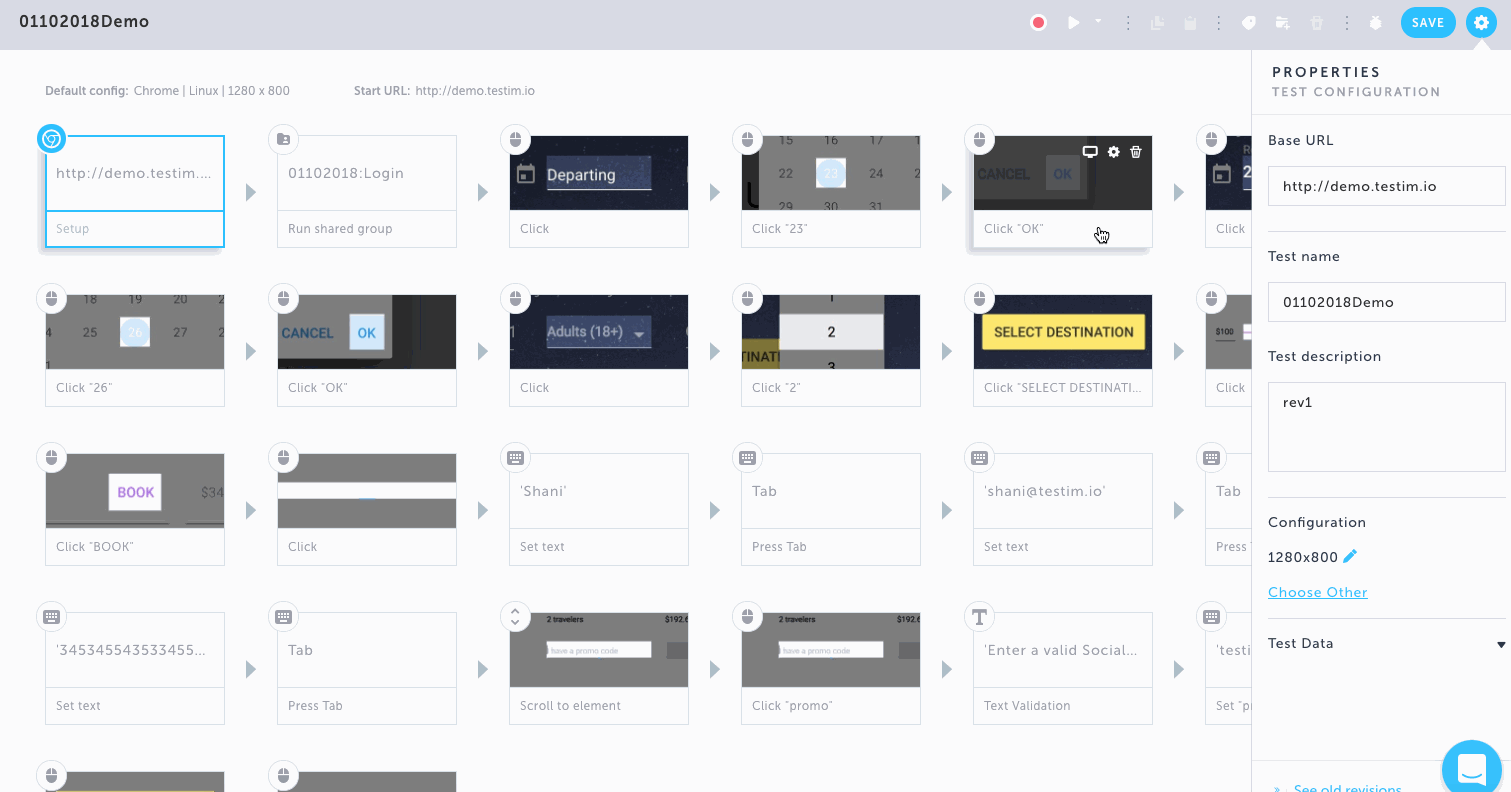Click the mouse icon on the Click "2" step
1511x792 pixels.
[747, 298]
